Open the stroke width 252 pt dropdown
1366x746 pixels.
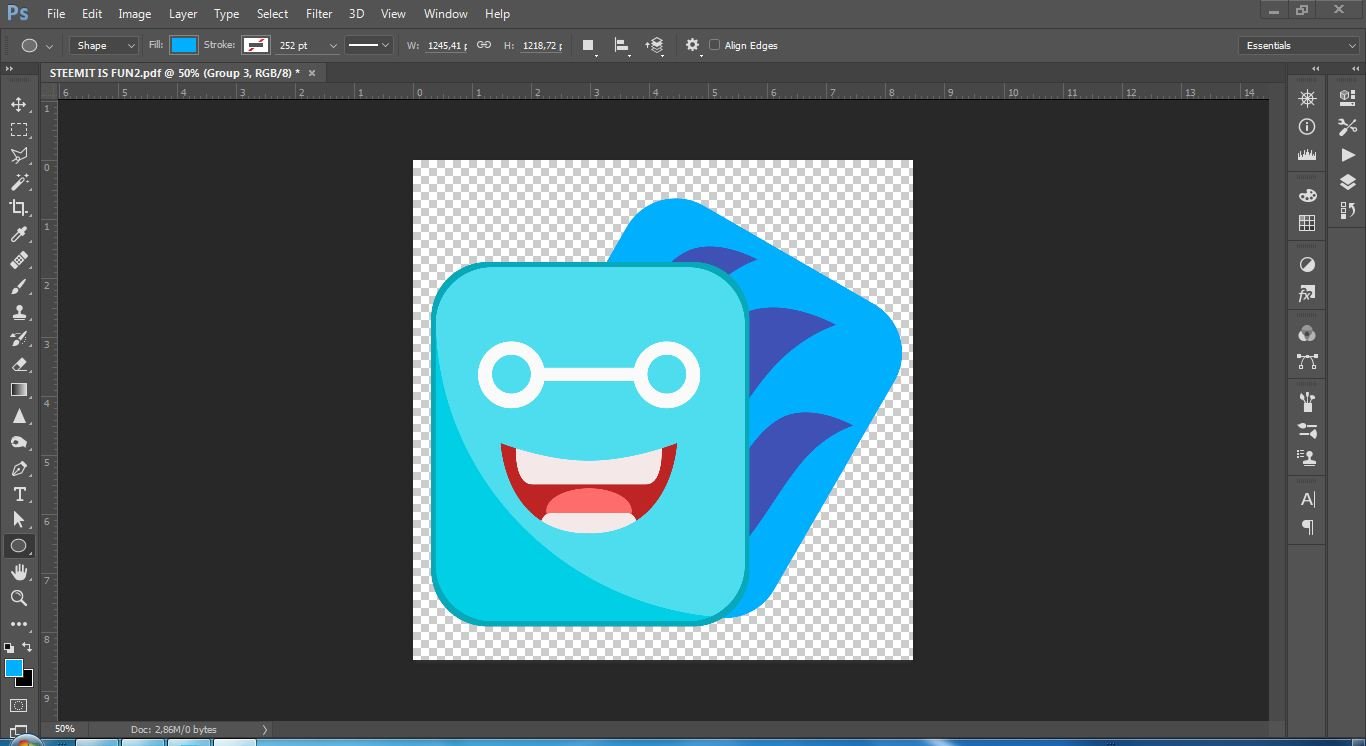pos(333,46)
